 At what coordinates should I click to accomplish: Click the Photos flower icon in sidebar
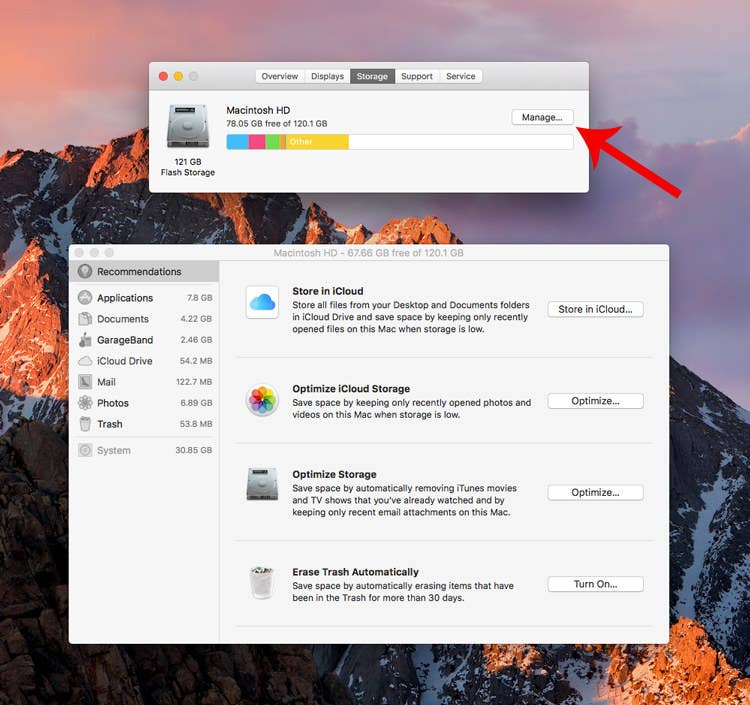point(85,403)
